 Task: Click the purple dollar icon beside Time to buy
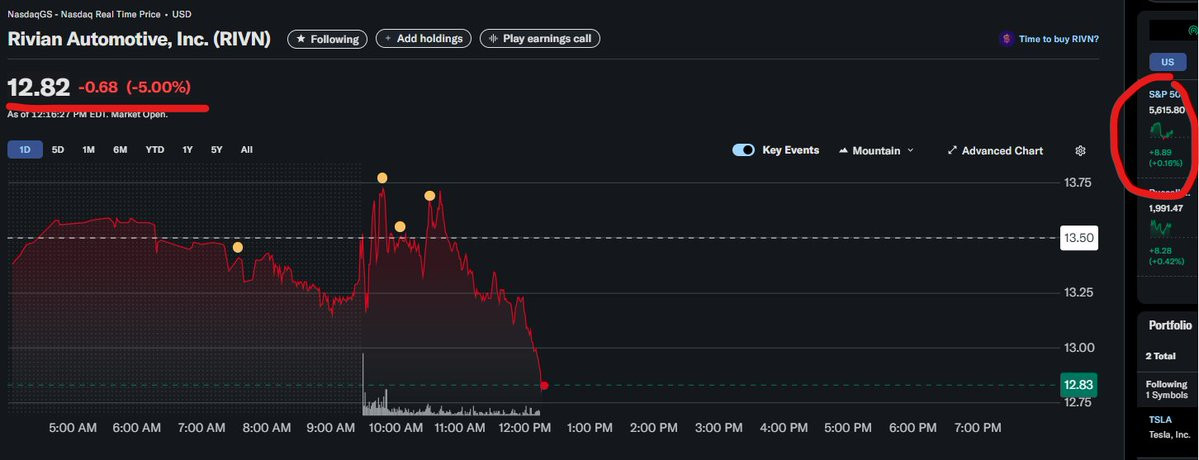pos(1006,38)
